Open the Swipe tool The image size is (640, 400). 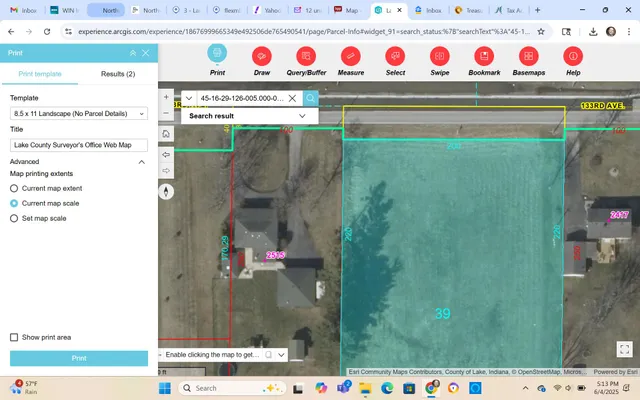[439, 56]
